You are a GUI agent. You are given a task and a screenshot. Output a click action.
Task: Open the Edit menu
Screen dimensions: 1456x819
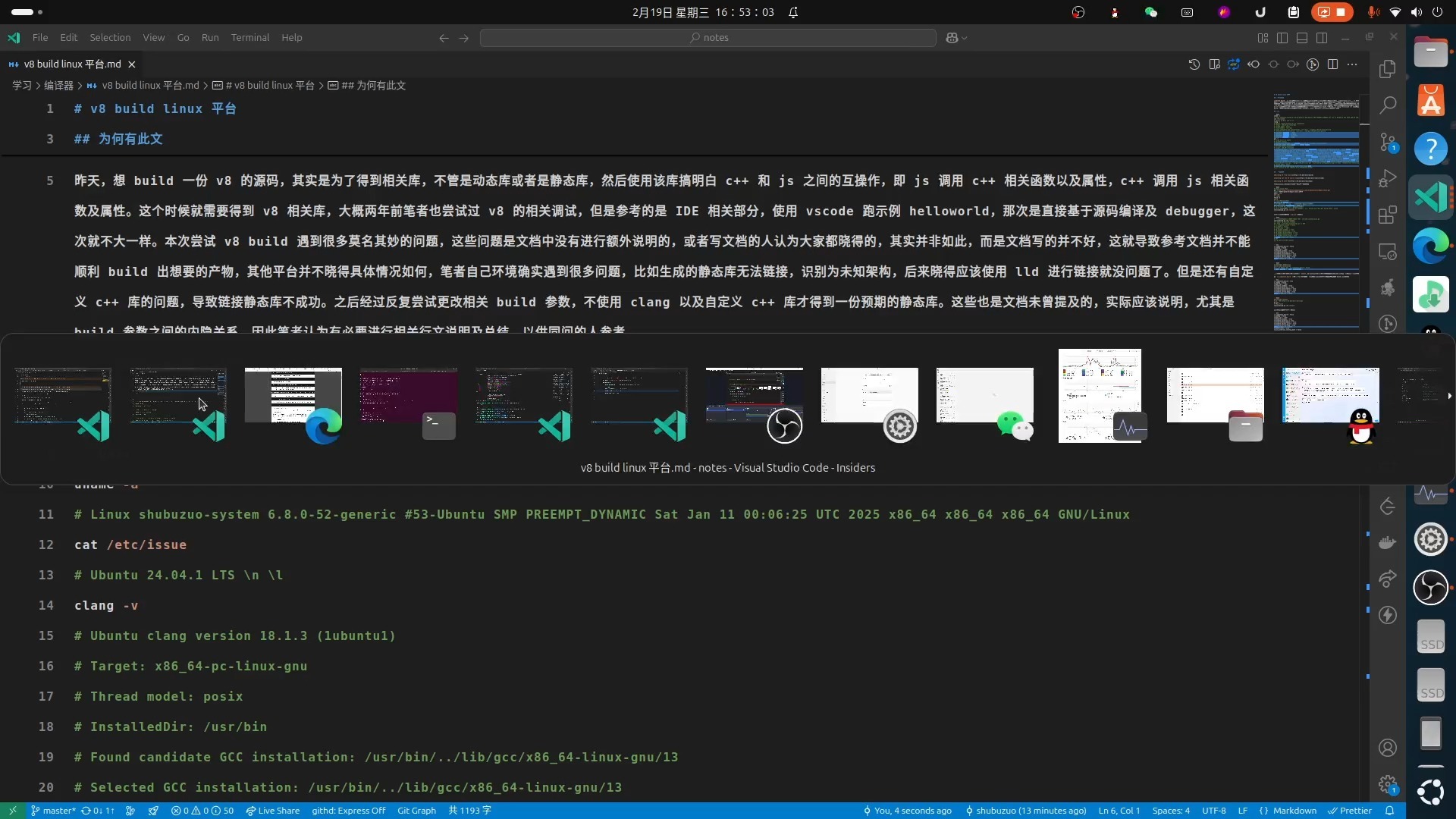click(x=69, y=38)
